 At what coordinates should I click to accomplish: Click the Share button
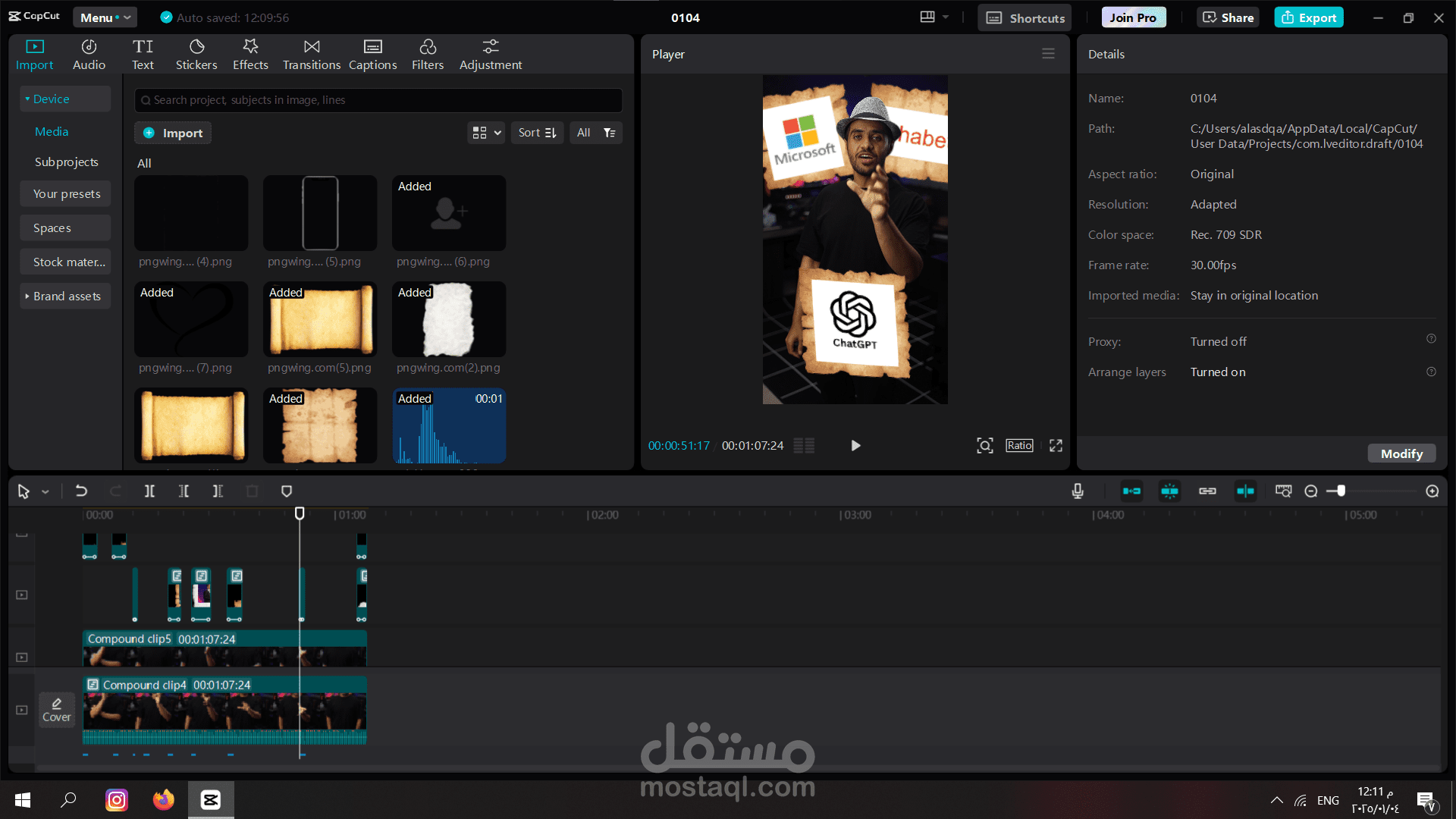(1228, 17)
